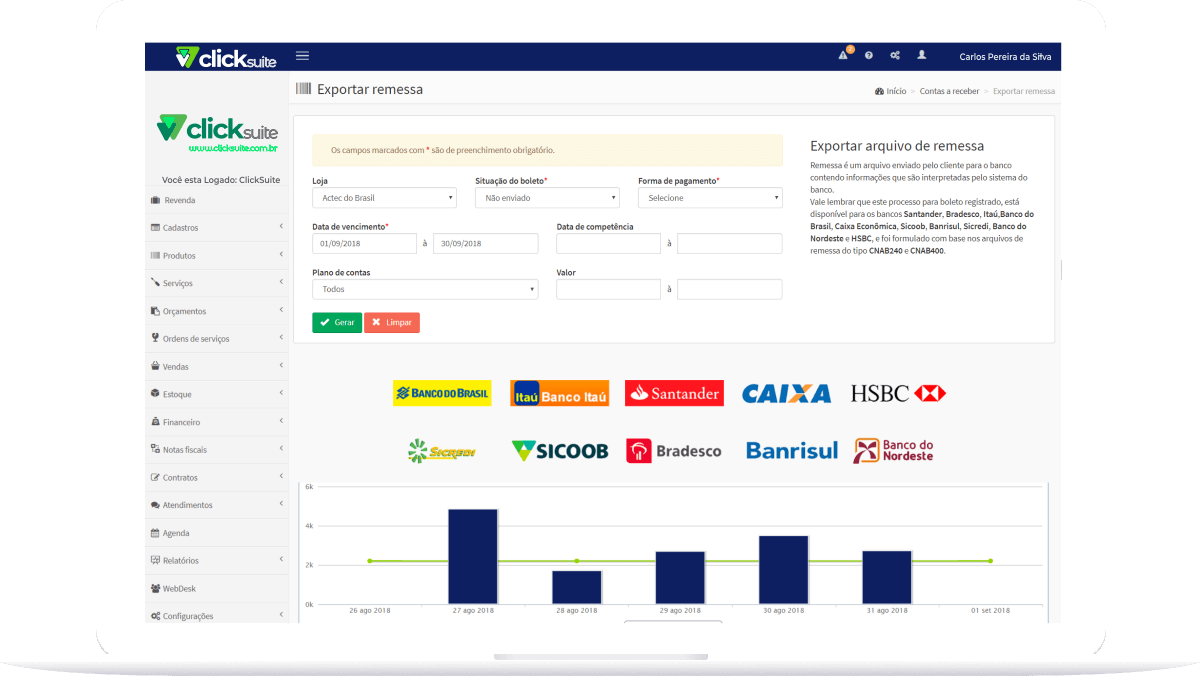Screen dimensions: 1200x676
Task: Open the help question mark icon
Action: point(869,56)
